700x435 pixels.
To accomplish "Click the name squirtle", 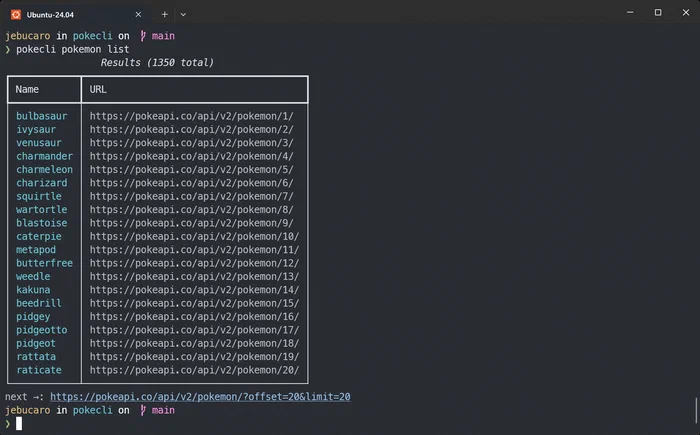I will point(39,197).
